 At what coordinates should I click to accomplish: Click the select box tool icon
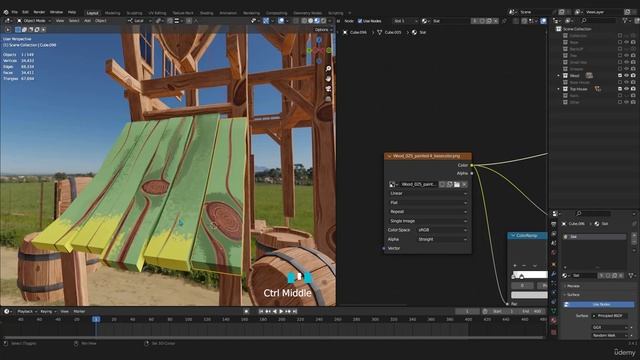click(x=18, y=30)
